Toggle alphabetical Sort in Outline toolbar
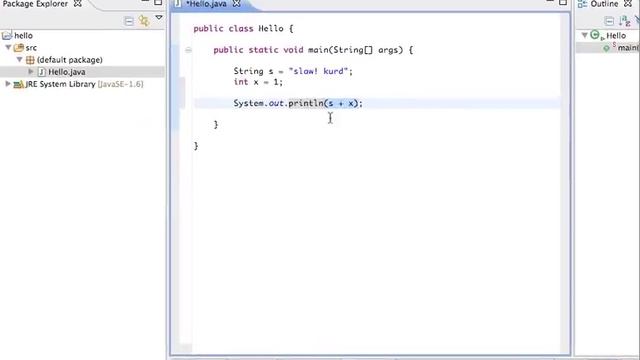This screenshot has height=360, width=640. pyautogui.click(x=624, y=21)
